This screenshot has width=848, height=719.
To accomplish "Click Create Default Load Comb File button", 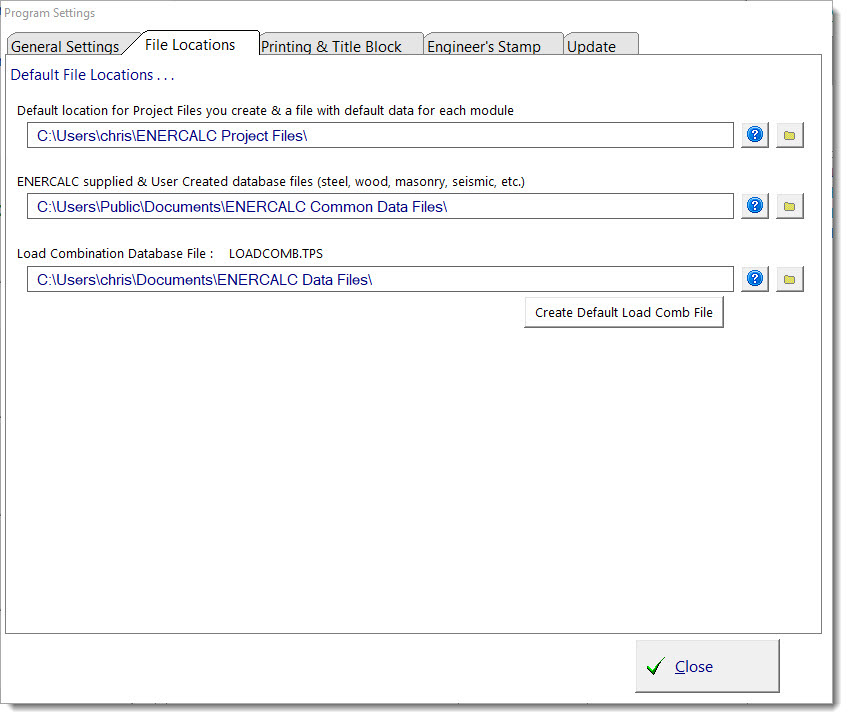I will click(624, 312).
